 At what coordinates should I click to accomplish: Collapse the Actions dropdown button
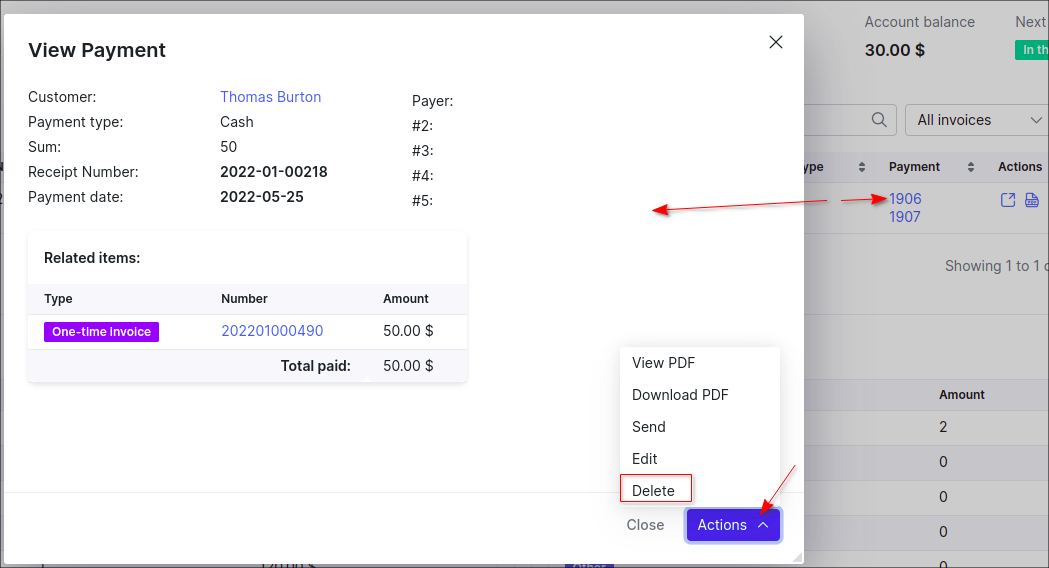click(733, 525)
